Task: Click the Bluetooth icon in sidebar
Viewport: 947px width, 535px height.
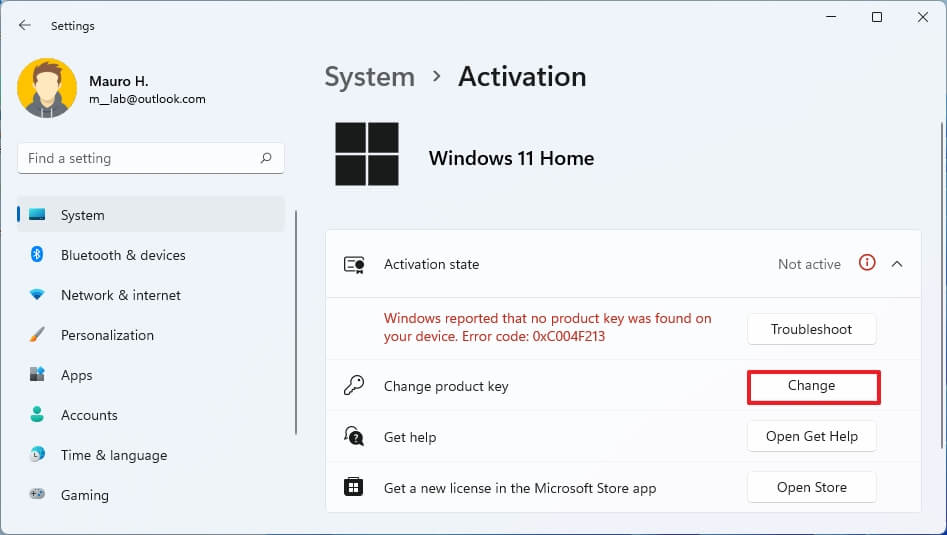Action: point(37,254)
